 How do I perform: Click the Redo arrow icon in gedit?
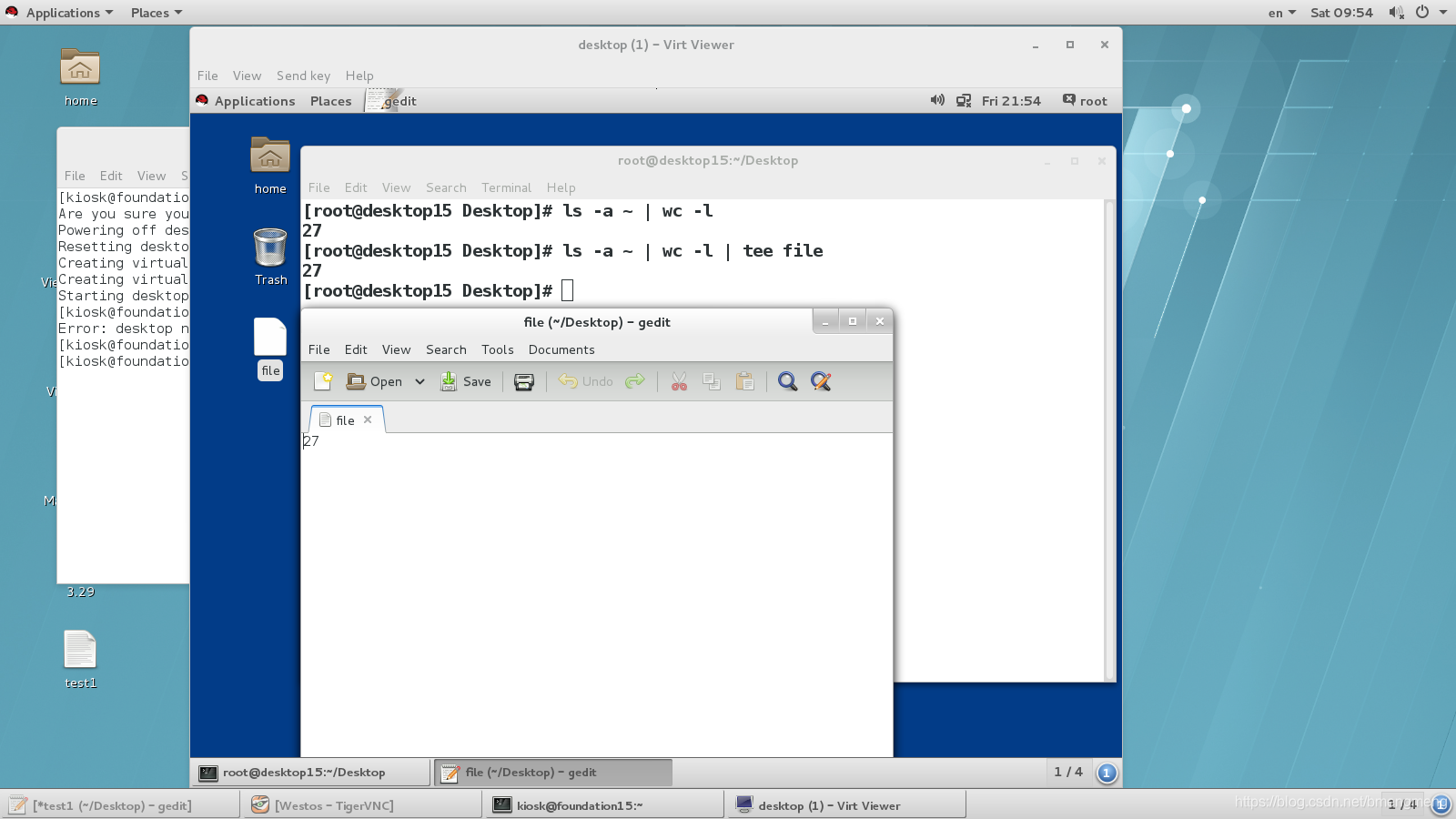tap(635, 381)
